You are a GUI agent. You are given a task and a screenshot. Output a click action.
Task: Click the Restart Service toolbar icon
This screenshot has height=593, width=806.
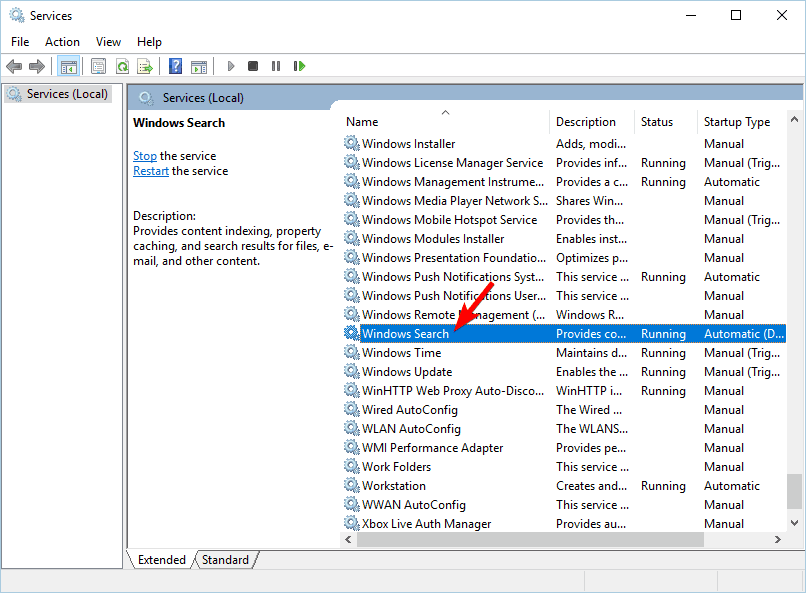click(x=299, y=66)
